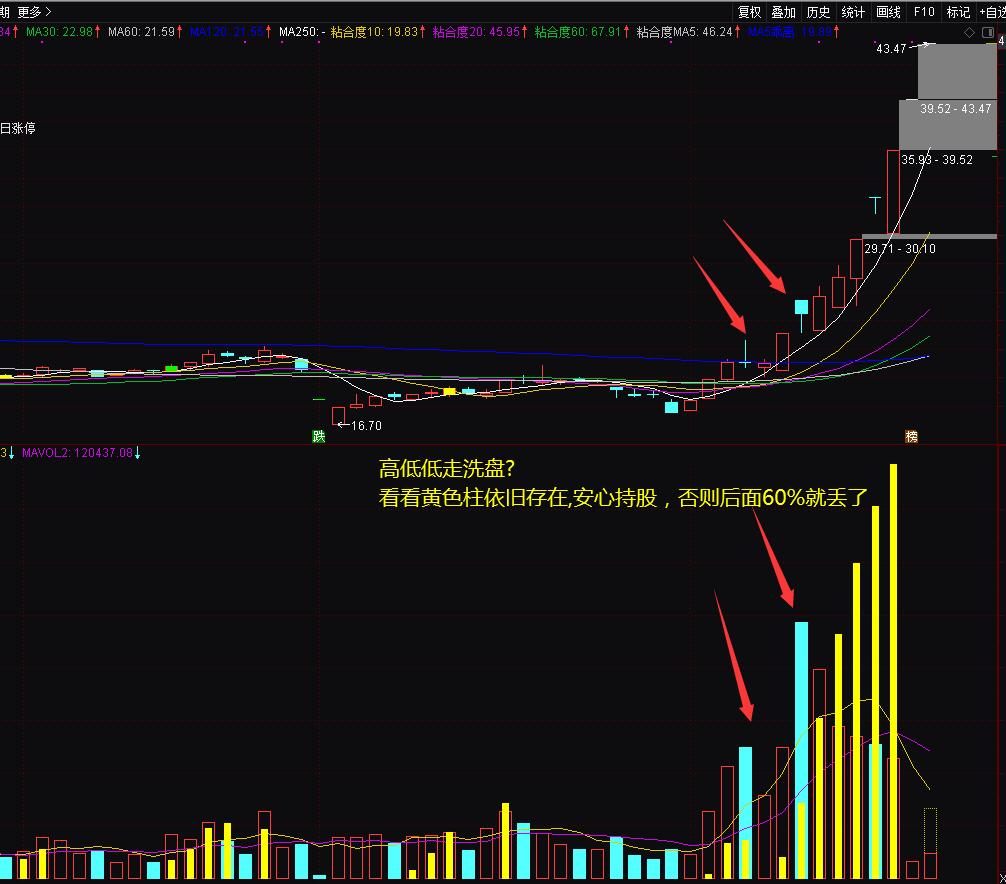
Task: Add stock via +自选 button
Action: point(992,12)
